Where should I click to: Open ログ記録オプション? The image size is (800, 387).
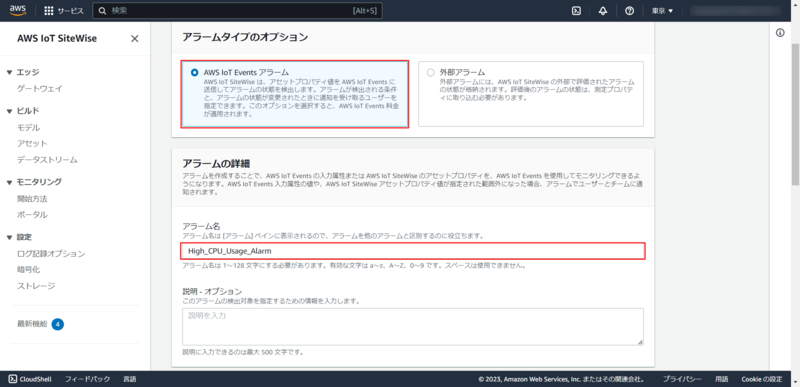(x=51, y=253)
